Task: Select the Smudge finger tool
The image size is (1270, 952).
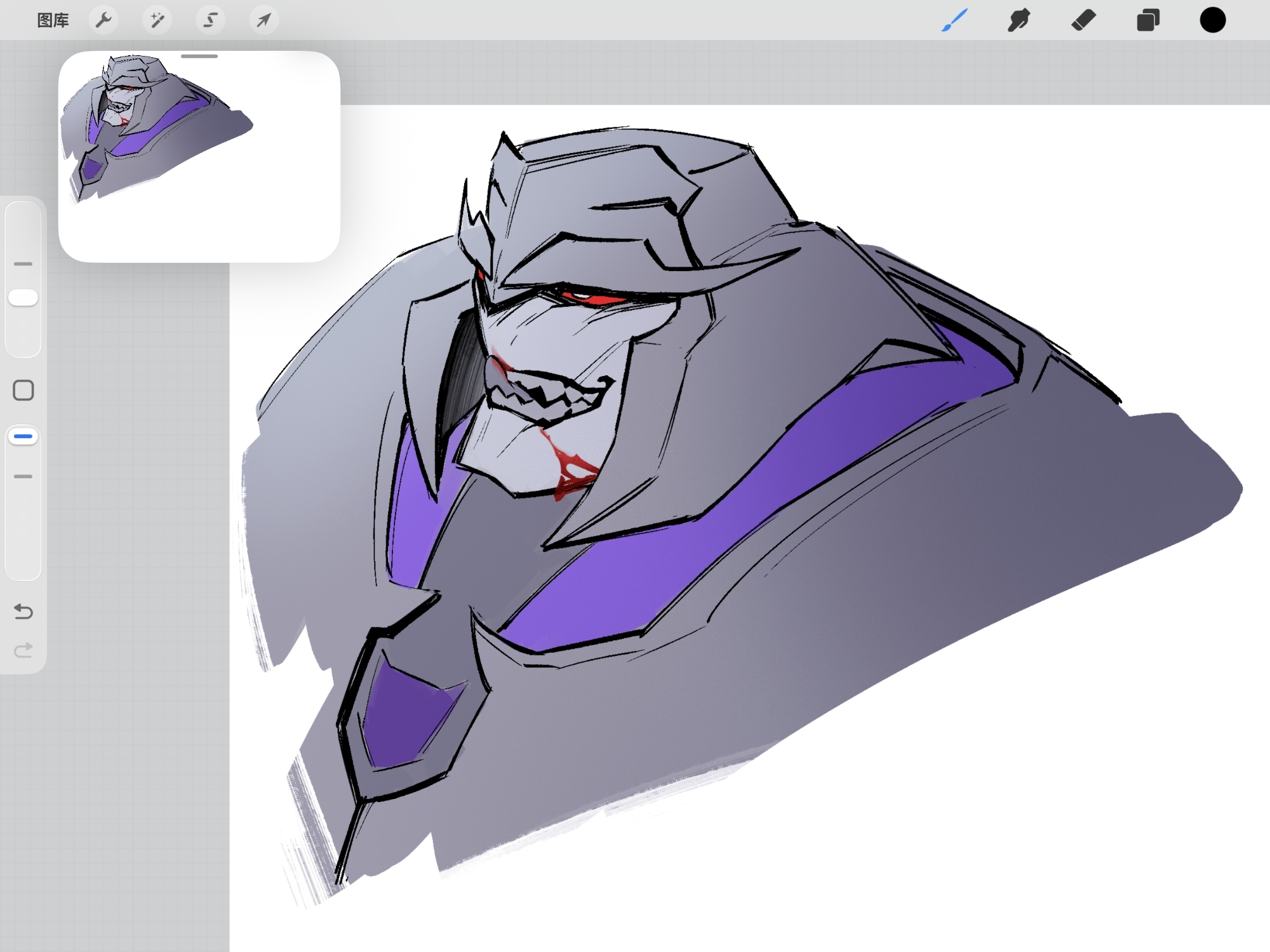Action: click(x=1019, y=20)
